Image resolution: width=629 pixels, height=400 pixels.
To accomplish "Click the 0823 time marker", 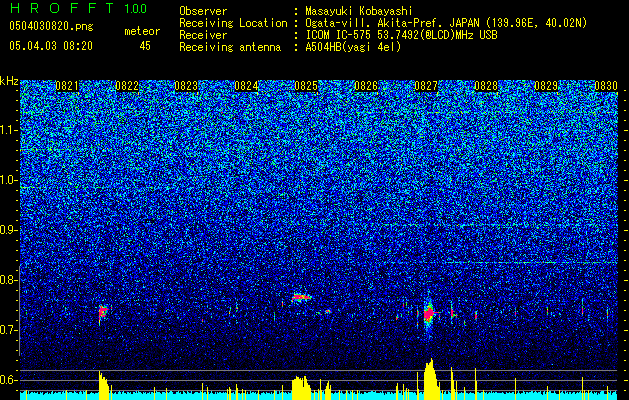I will [x=186, y=86].
